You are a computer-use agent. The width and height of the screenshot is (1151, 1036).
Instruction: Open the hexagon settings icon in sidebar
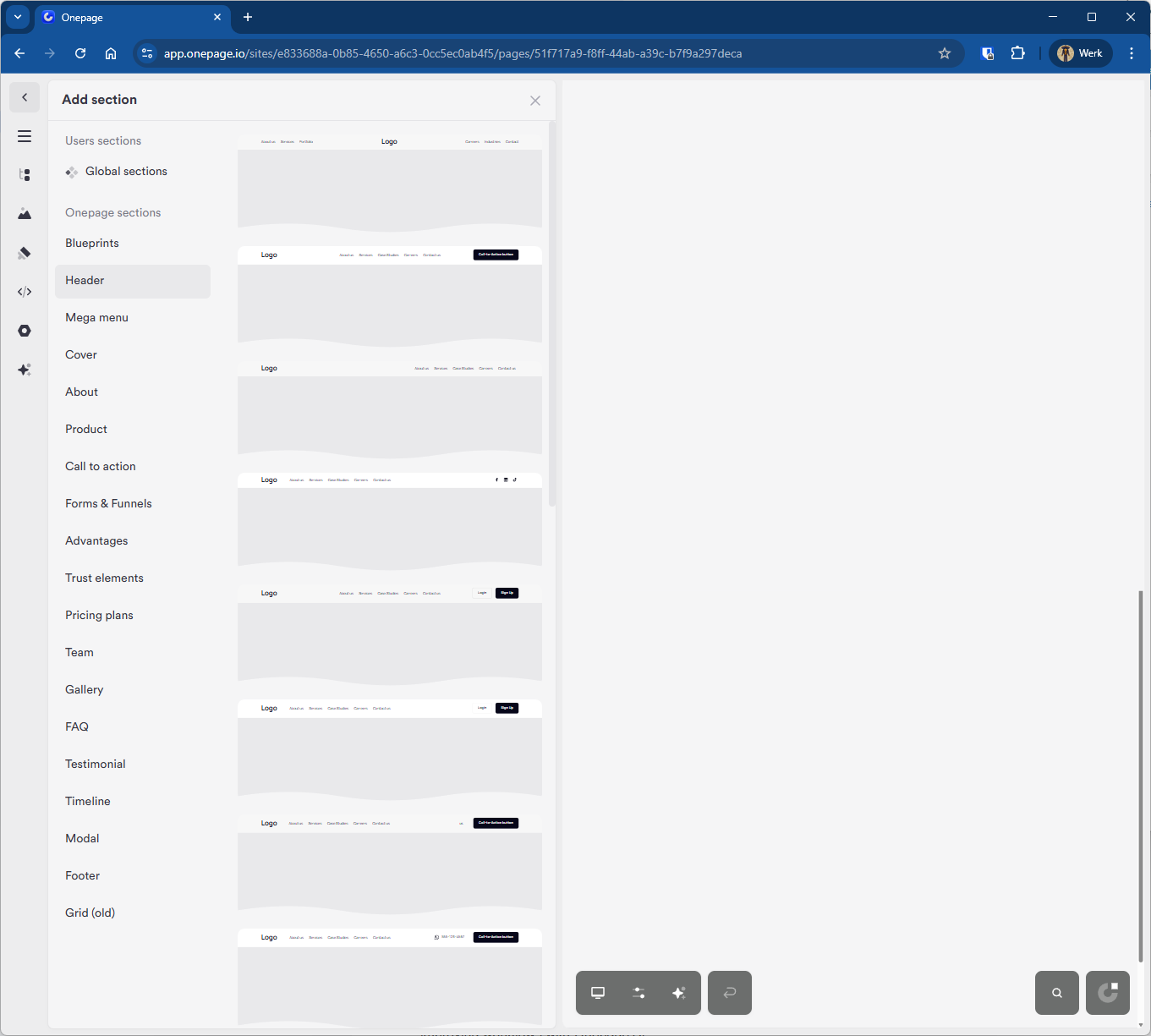coord(25,331)
